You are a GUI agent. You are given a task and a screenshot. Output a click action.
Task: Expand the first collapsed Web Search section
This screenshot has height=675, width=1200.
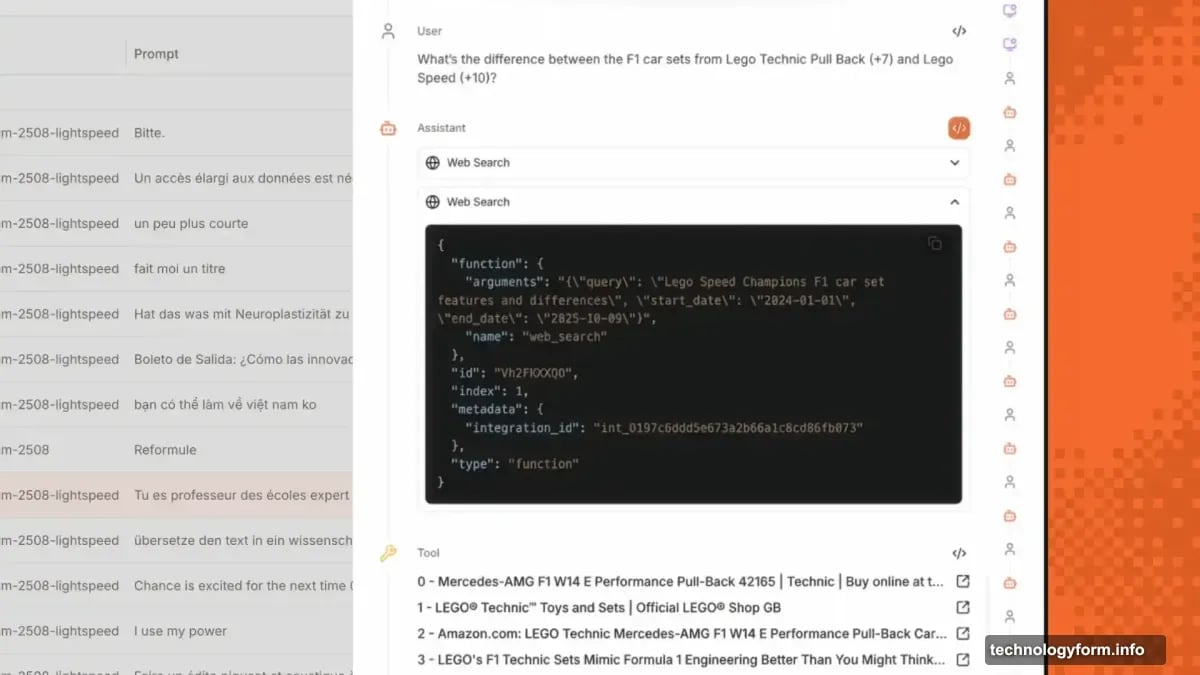click(955, 162)
